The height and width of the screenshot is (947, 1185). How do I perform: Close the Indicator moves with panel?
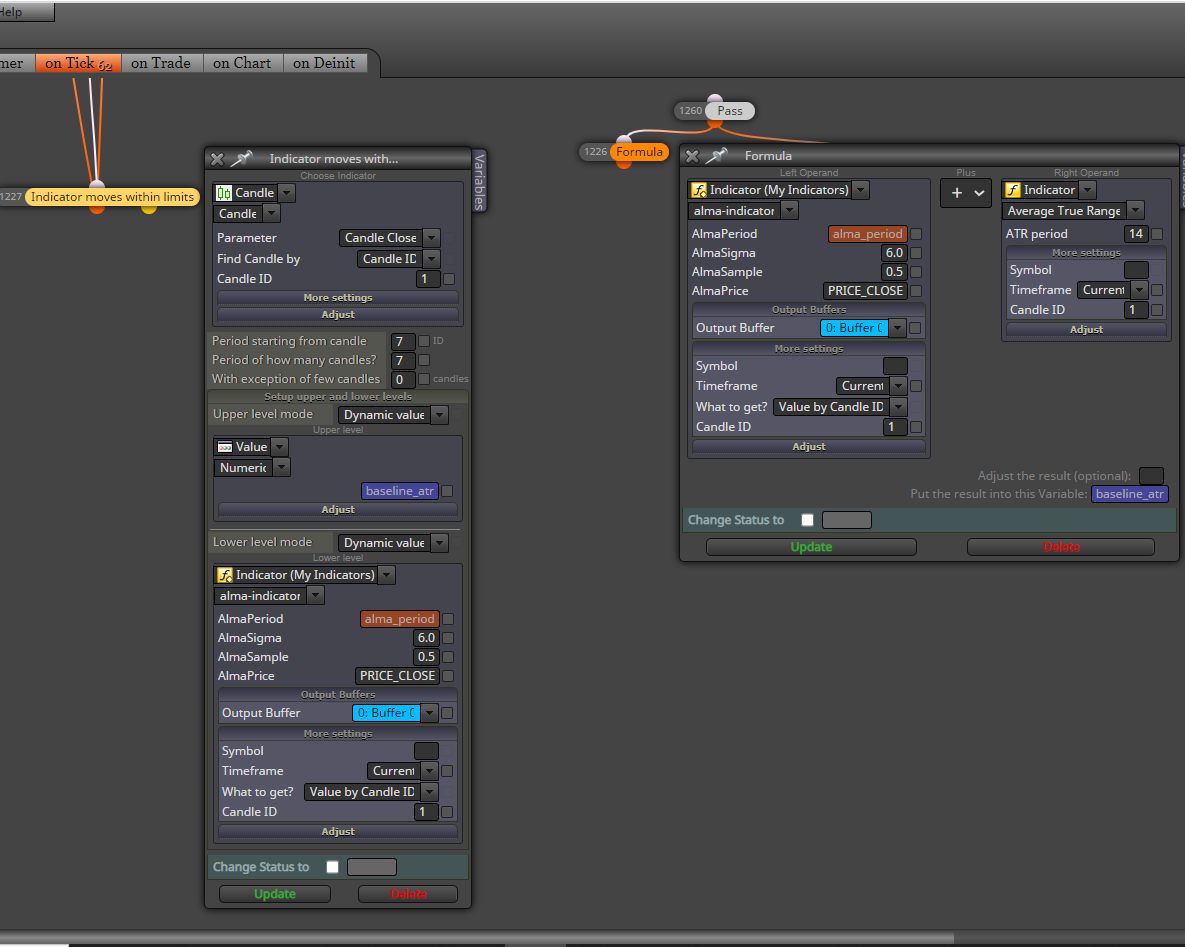point(218,159)
